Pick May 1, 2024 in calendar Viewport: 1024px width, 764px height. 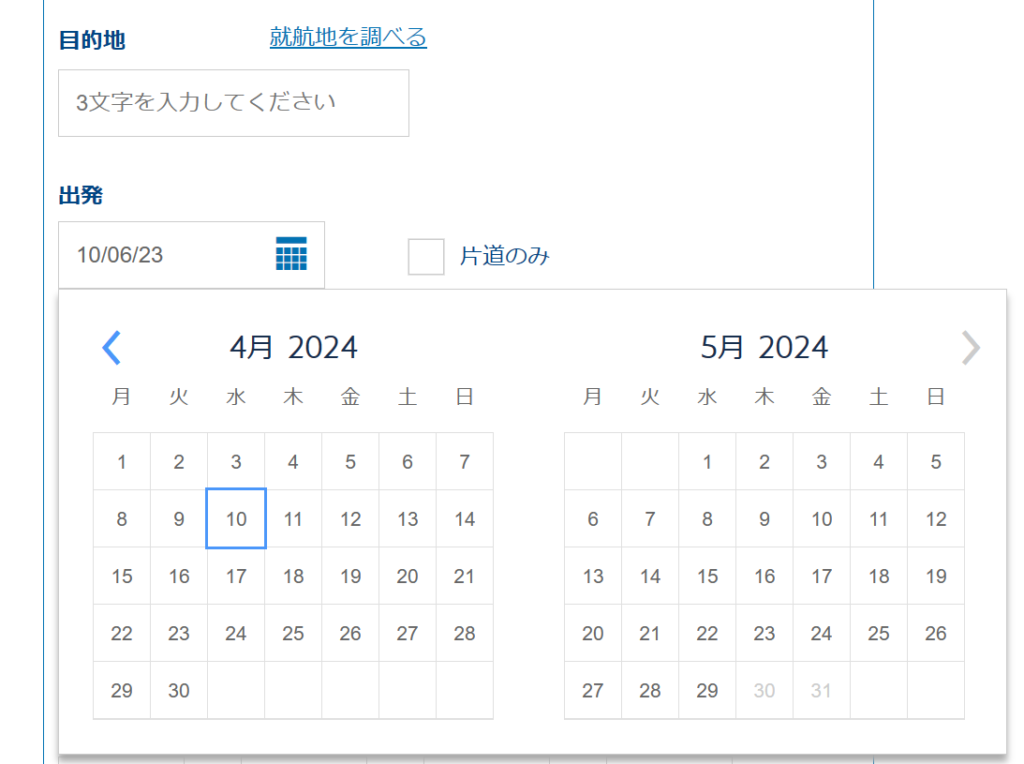click(707, 462)
